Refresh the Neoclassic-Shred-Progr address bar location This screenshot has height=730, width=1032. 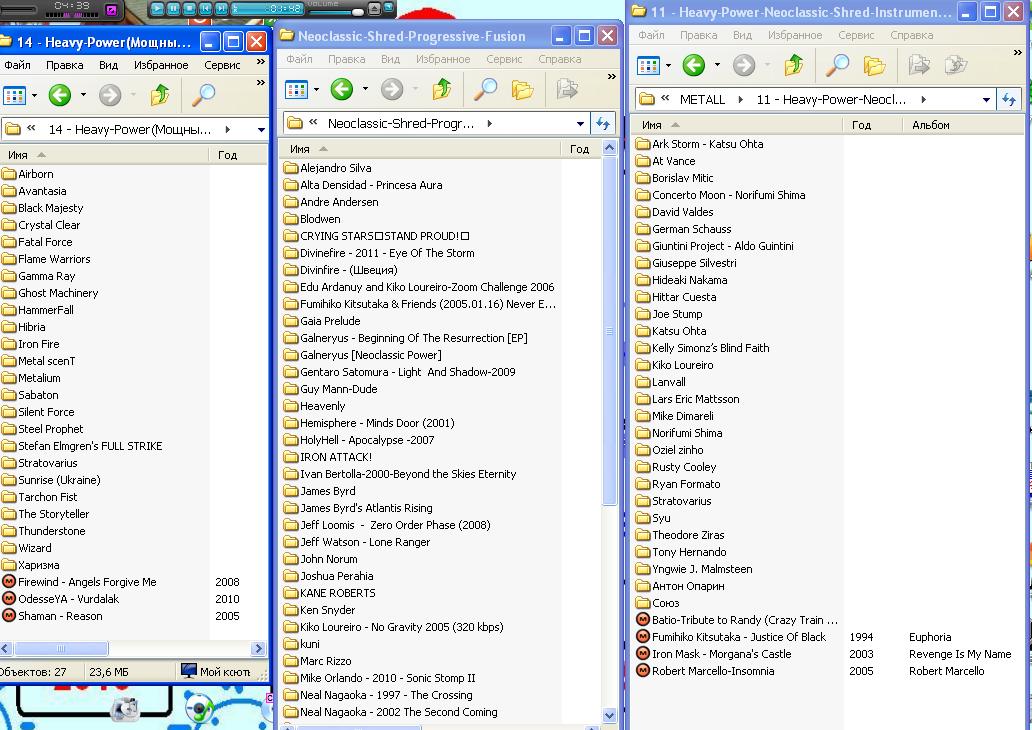pos(603,123)
